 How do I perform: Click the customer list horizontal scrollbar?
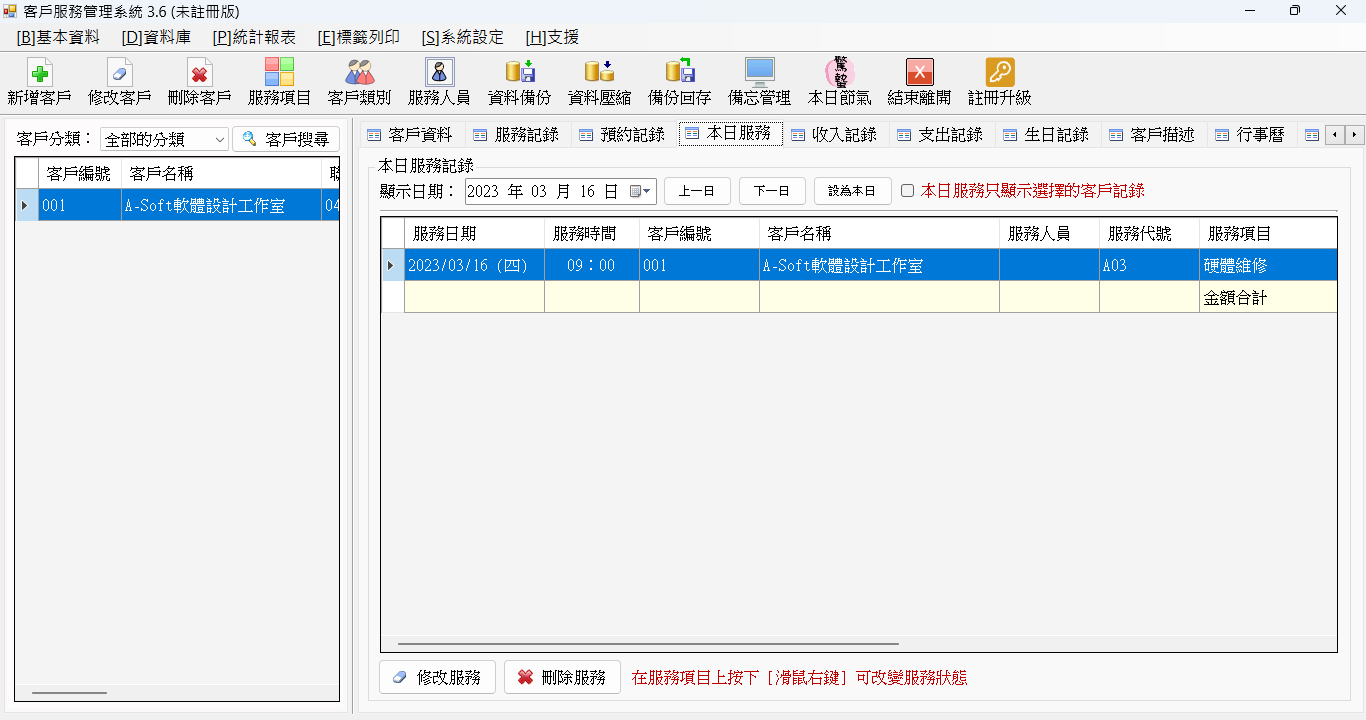[69, 693]
